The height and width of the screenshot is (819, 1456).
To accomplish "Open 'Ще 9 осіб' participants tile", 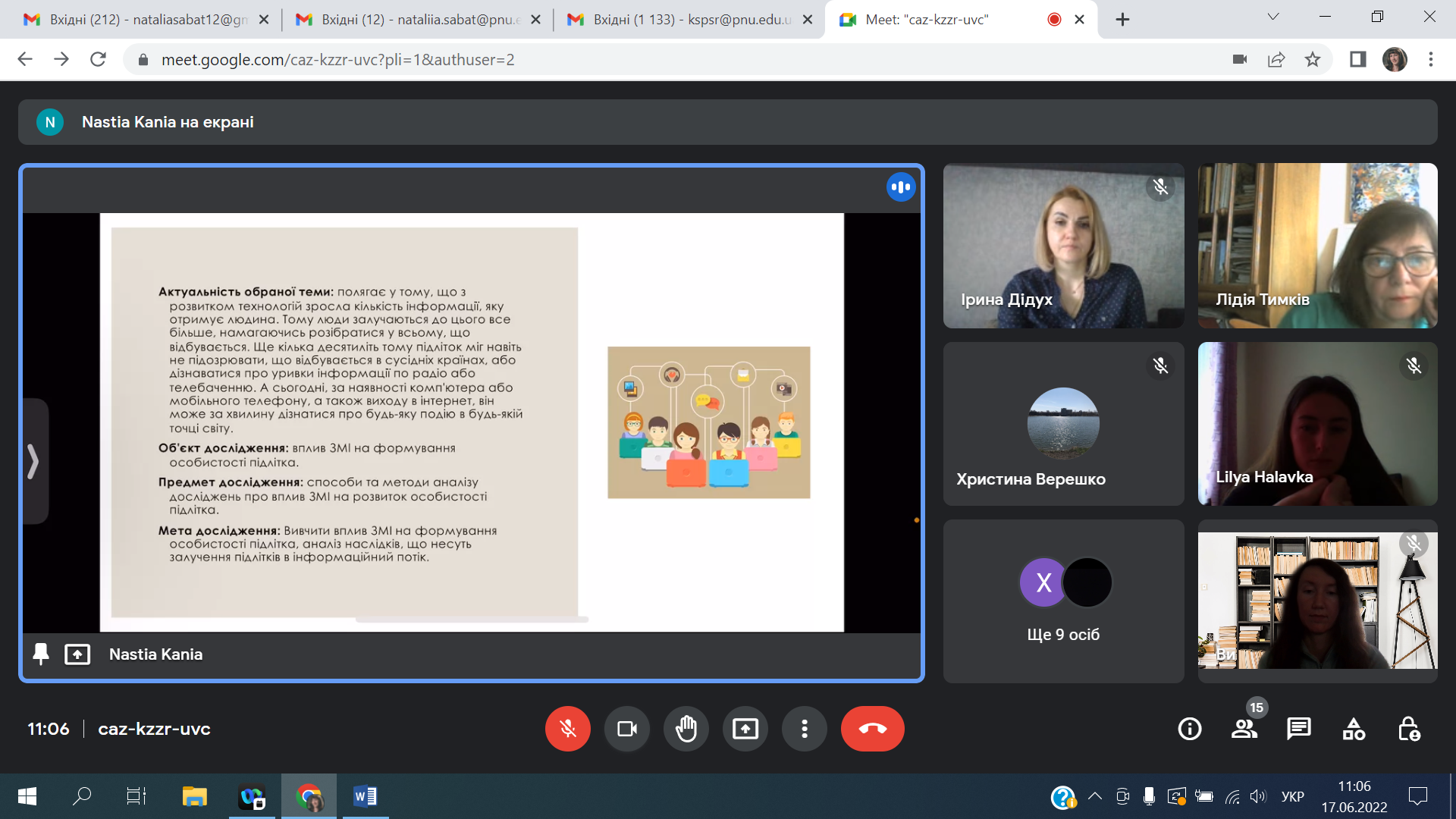I will 1063,601.
